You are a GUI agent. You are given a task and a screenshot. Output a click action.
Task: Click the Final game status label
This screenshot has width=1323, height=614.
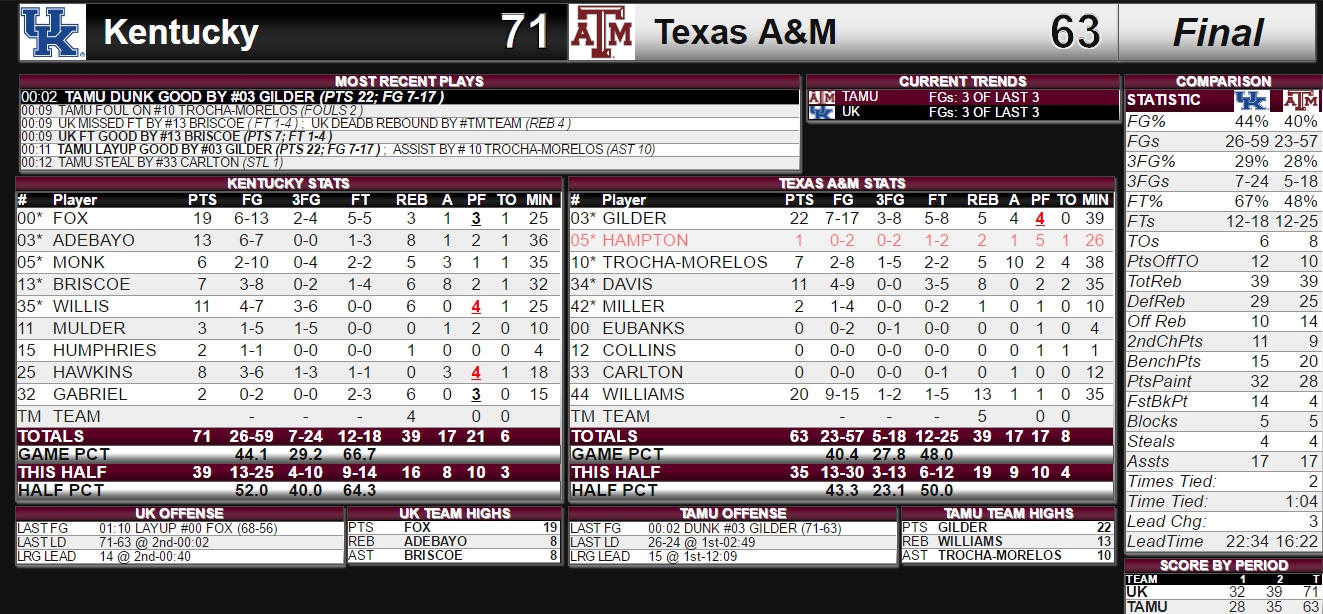1218,32
